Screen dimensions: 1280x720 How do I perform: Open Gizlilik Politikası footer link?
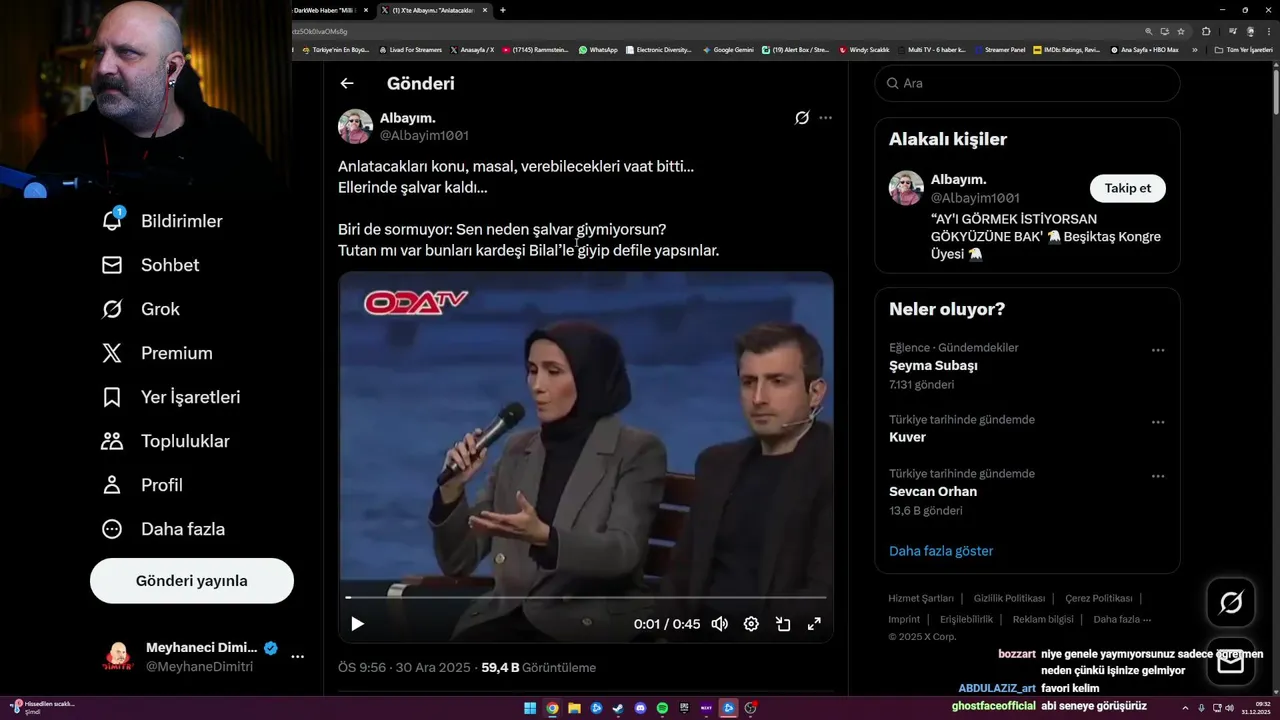1009,598
